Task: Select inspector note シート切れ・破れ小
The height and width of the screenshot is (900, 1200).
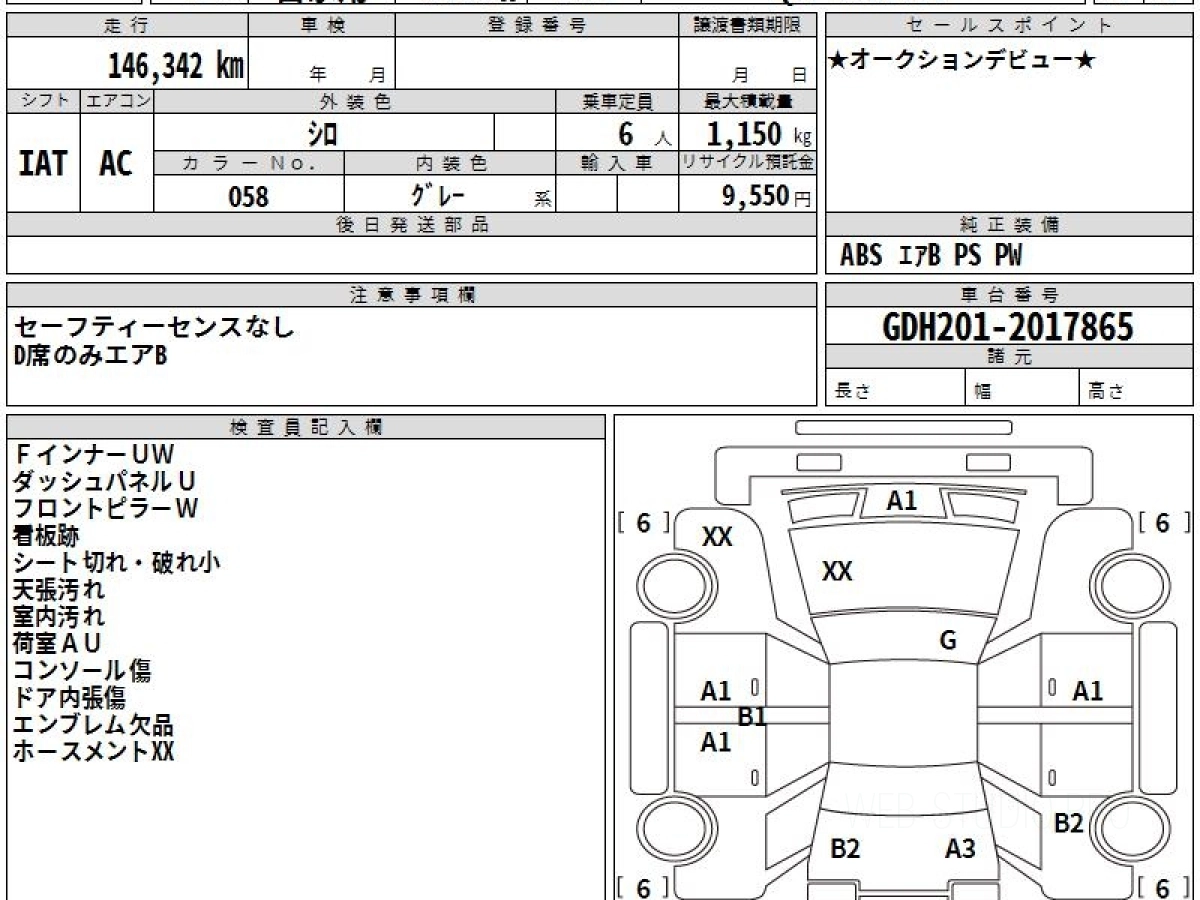Action: tap(117, 562)
